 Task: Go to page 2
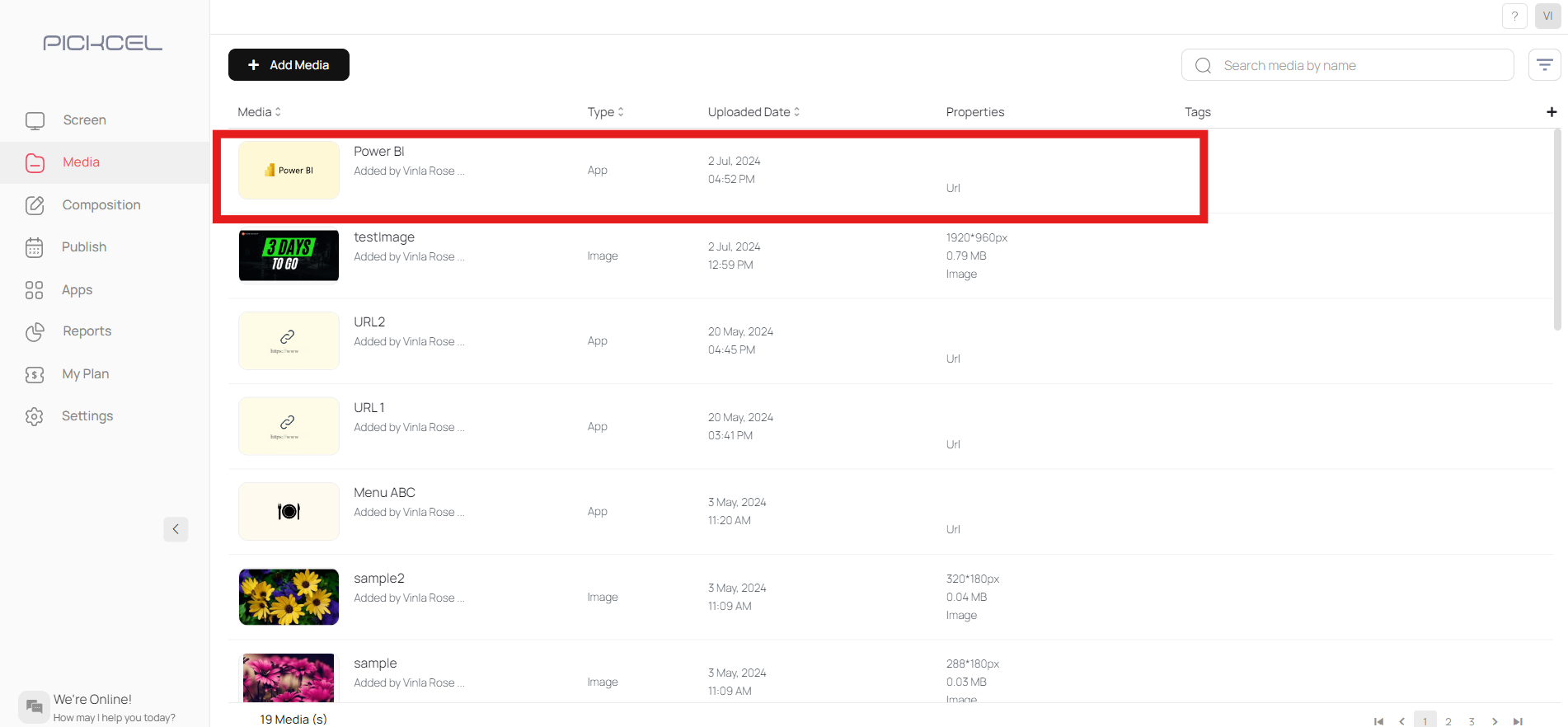pos(1448,721)
